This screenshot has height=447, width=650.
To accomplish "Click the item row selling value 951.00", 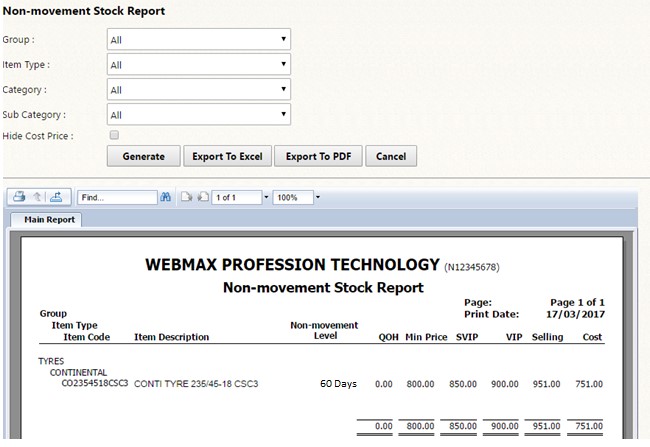I will (x=546, y=384).
